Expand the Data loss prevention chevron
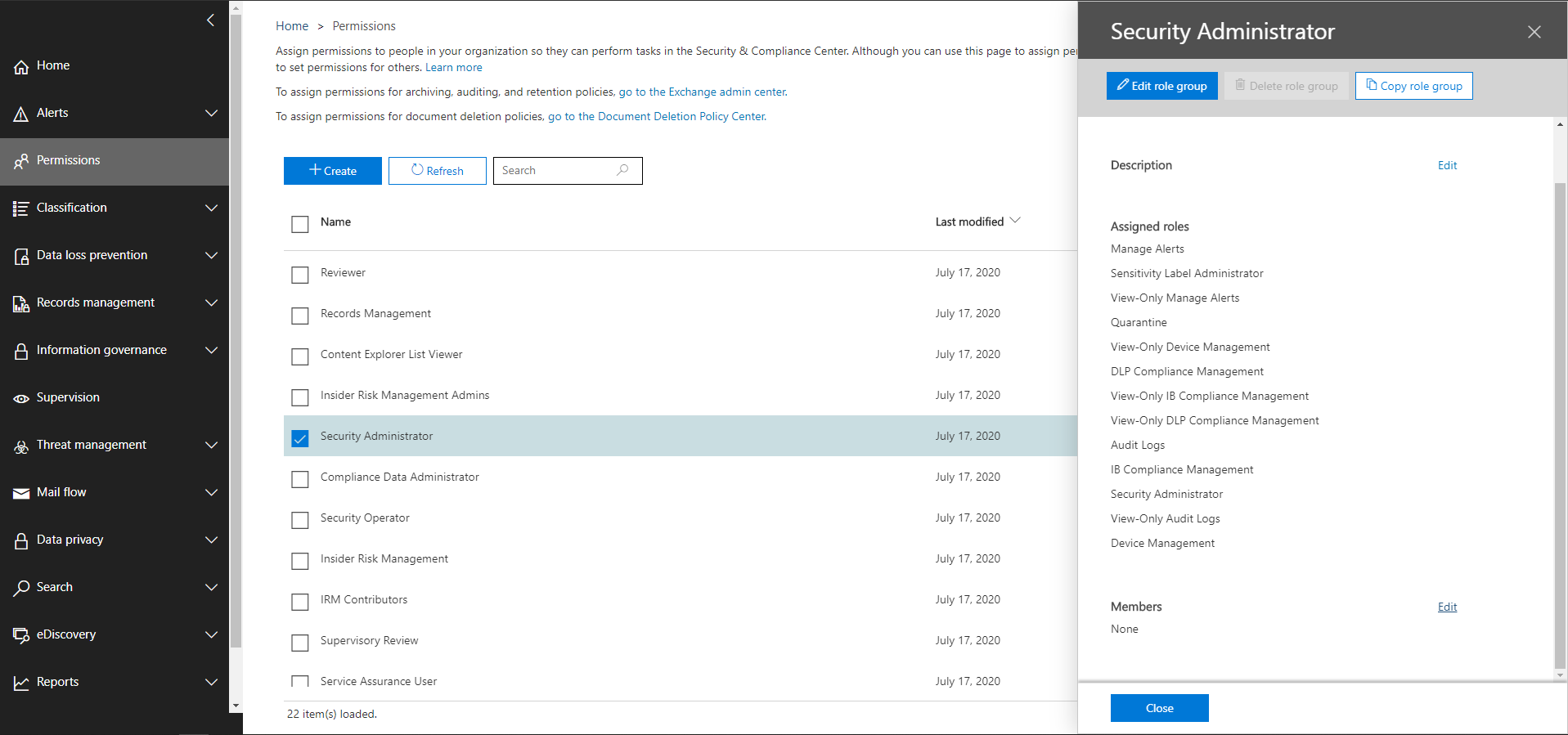 coord(211,255)
